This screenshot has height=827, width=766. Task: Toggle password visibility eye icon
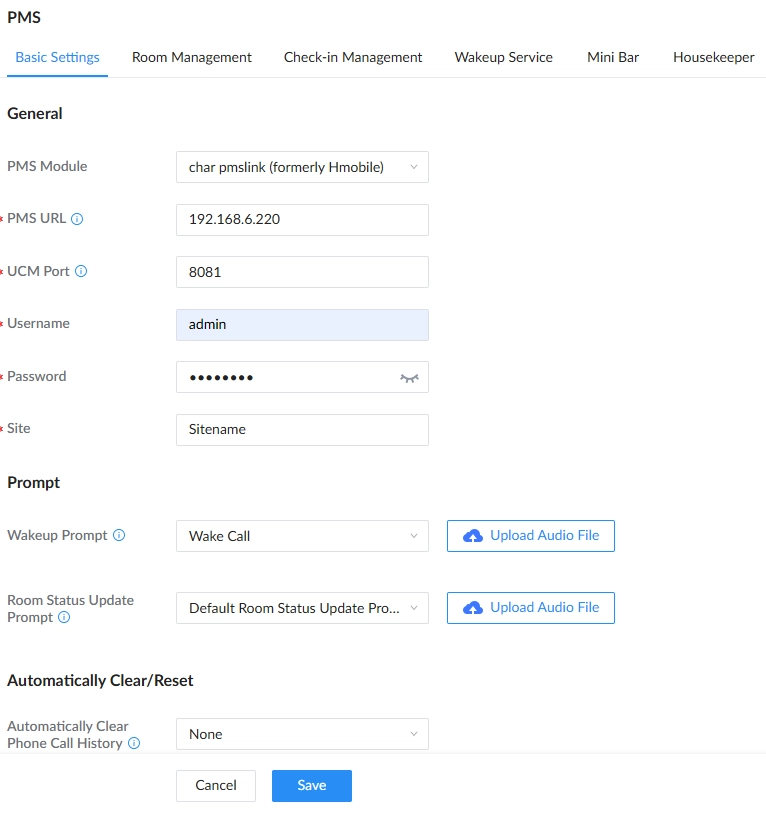pyautogui.click(x=409, y=378)
